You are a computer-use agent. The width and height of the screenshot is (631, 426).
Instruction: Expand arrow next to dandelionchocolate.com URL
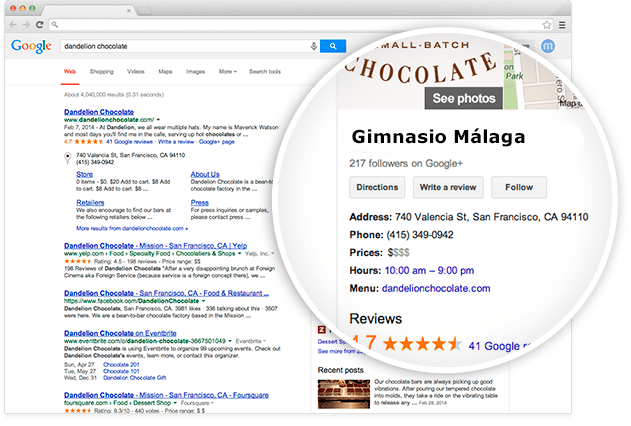click(x=158, y=120)
